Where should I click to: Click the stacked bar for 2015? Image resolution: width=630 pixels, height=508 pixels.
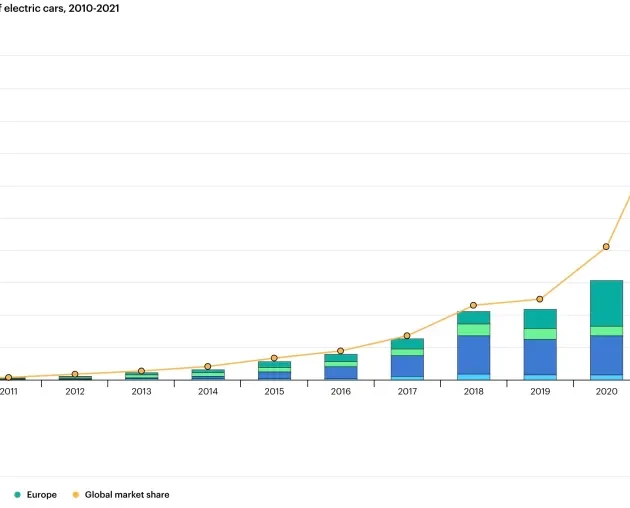pyautogui.click(x=274, y=371)
